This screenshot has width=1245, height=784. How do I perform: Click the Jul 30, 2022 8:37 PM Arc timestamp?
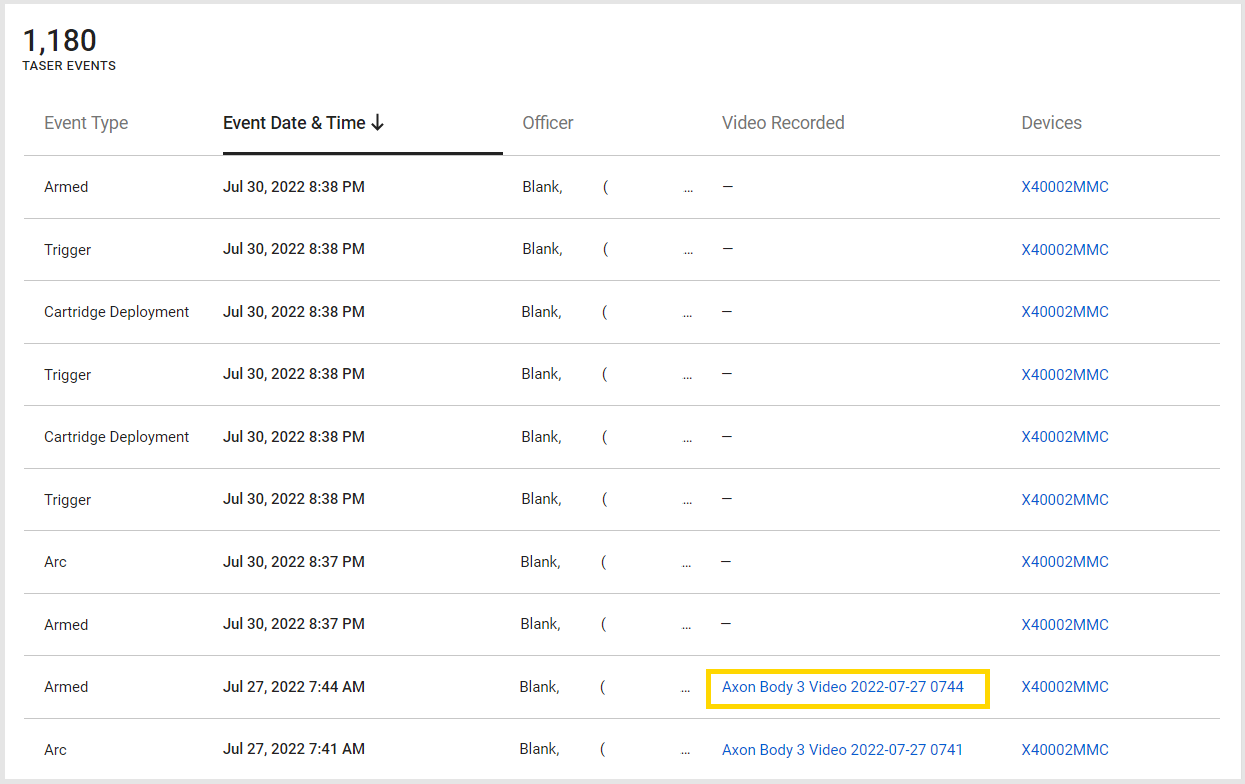coord(293,562)
